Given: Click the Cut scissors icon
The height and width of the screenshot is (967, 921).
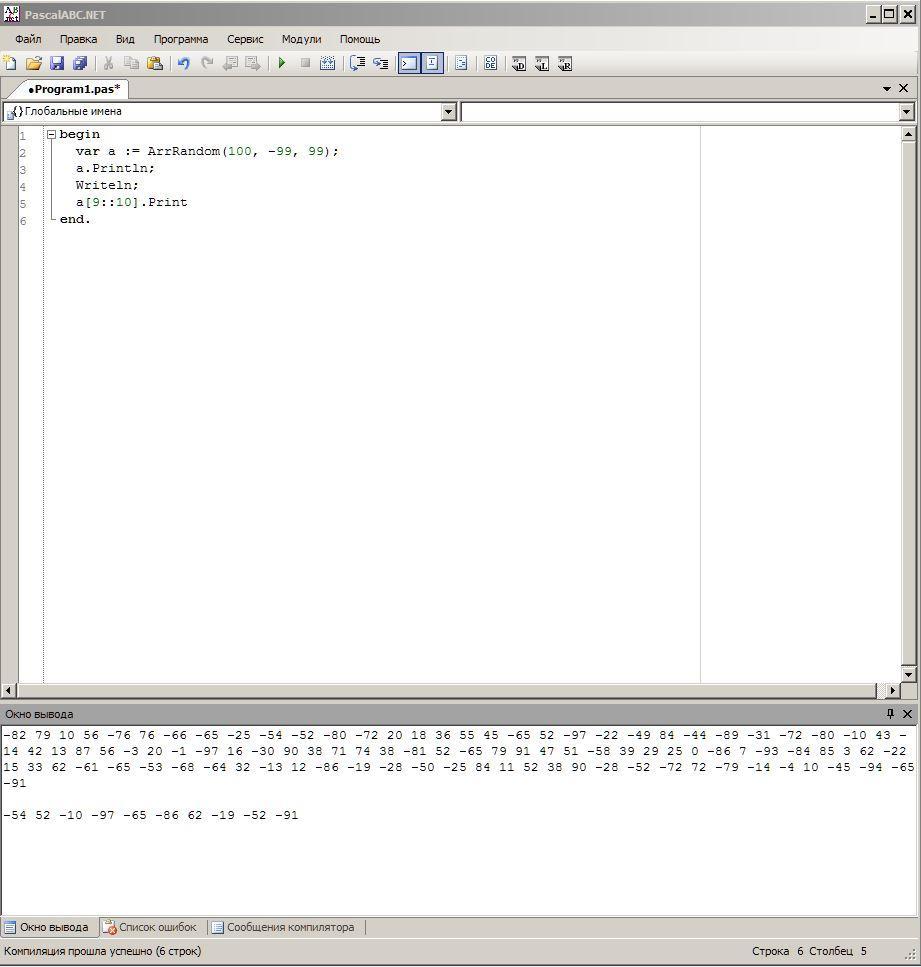Looking at the screenshot, I should [108, 63].
